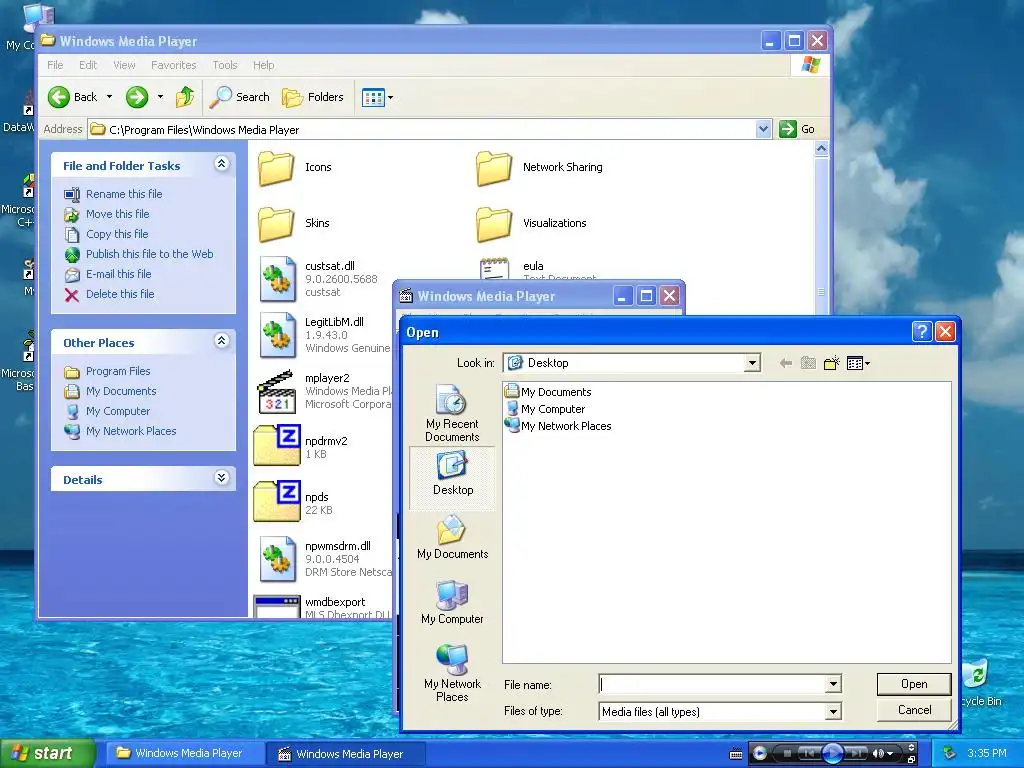Open the View menu in Explorer
Viewport: 1024px width, 768px height.
pos(124,65)
